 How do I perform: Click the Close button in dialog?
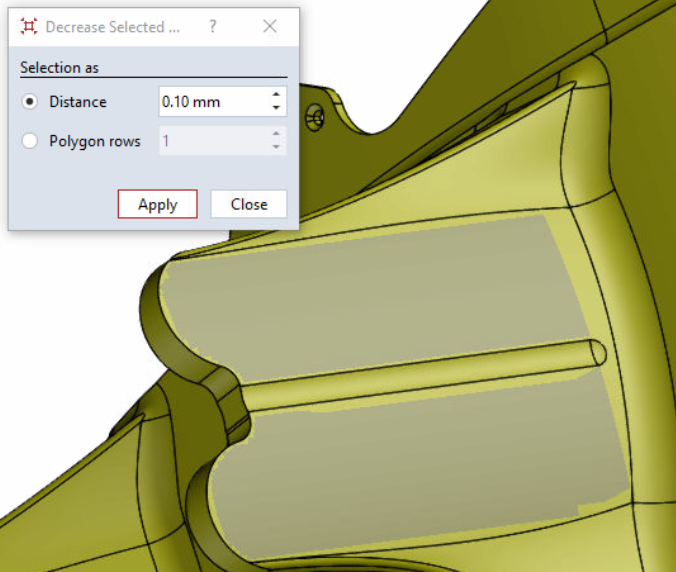249,204
